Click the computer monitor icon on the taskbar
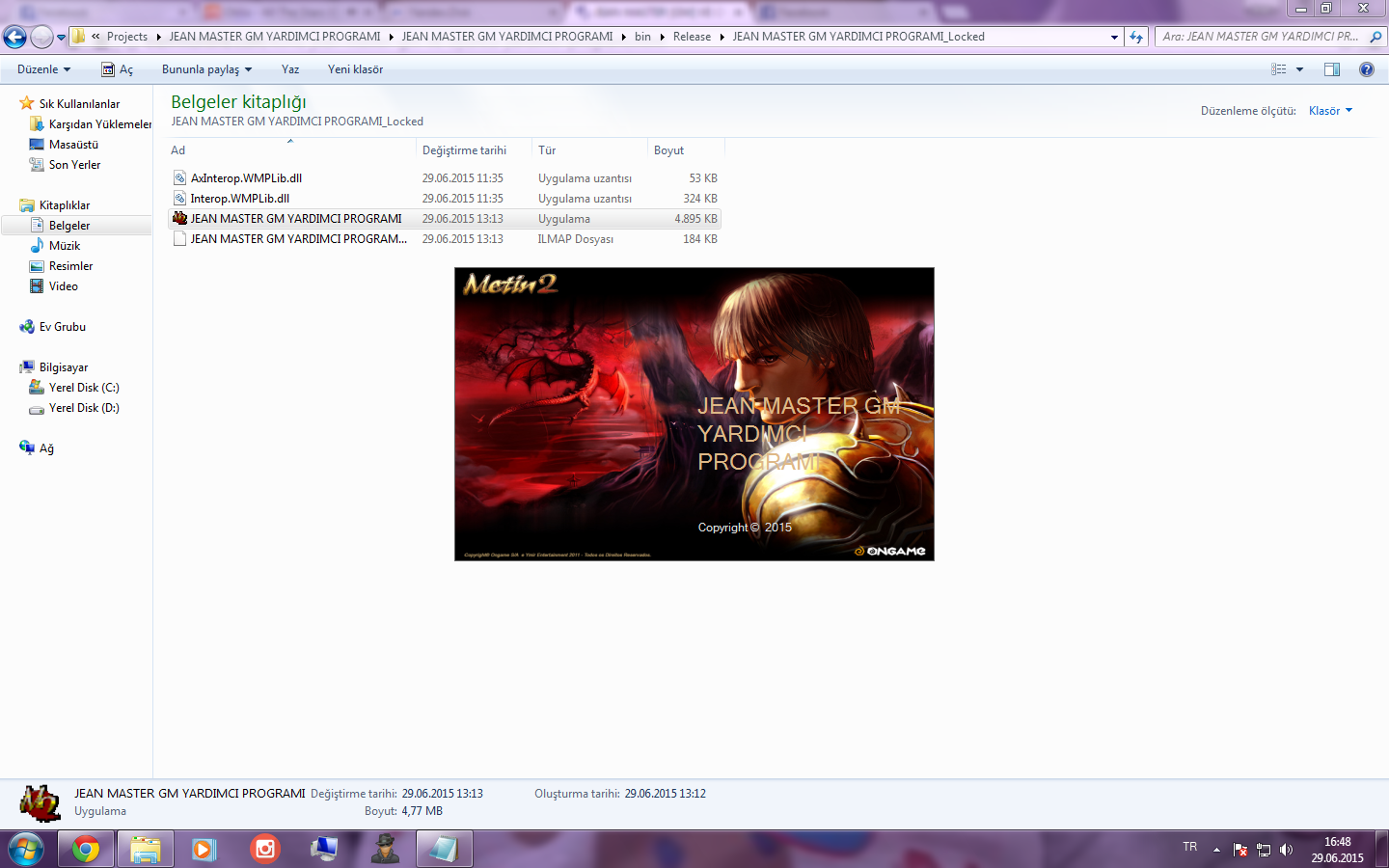The image size is (1389, 868). tap(324, 850)
